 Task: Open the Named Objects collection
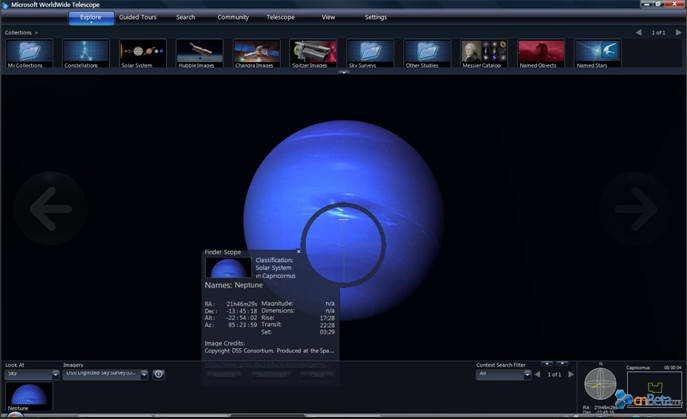(x=541, y=53)
